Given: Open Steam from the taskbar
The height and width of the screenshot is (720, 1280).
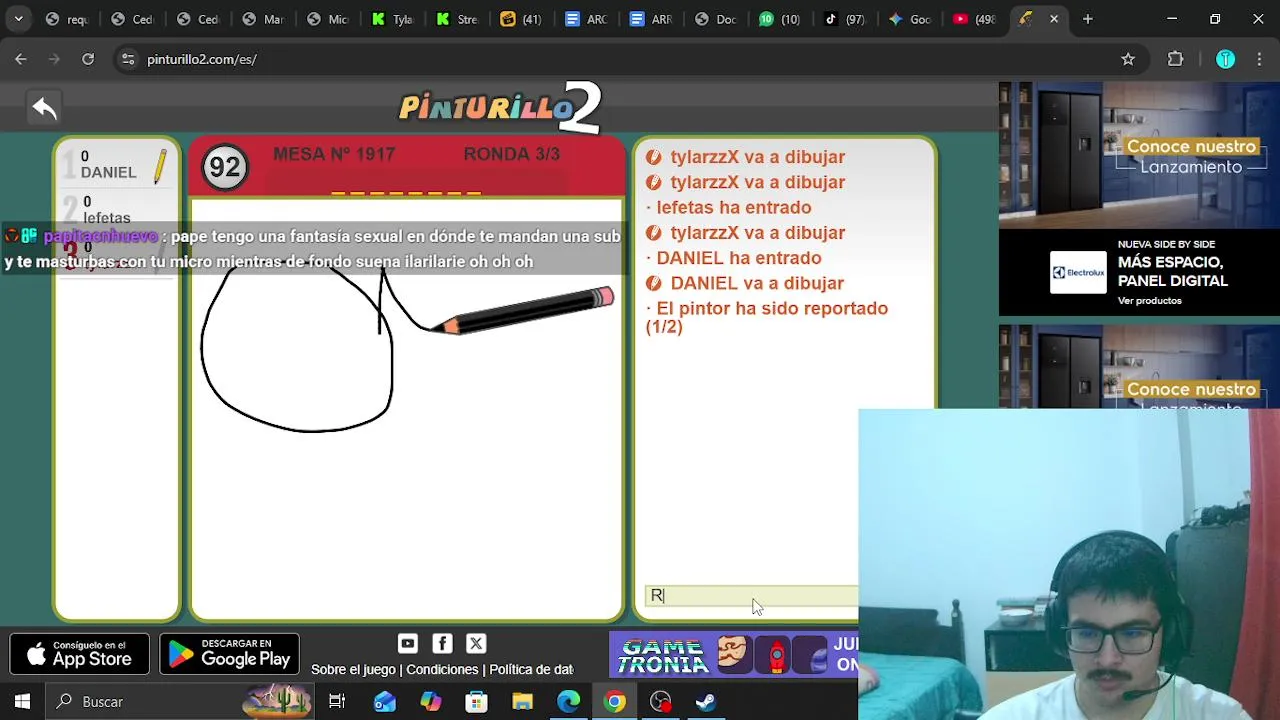Looking at the screenshot, I should [707, 701].
